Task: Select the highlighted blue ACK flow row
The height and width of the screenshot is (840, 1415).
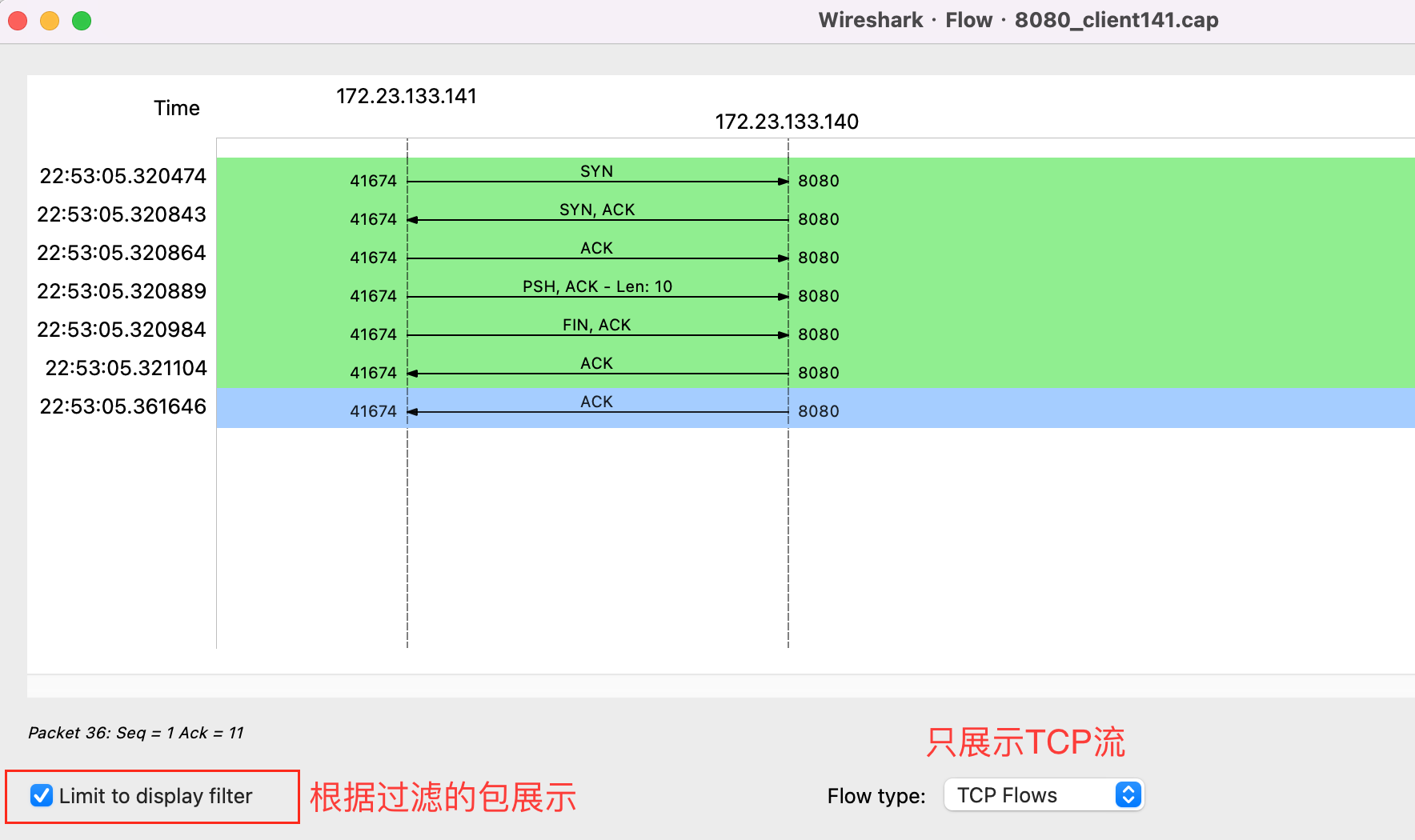Action: click(816, 408)
